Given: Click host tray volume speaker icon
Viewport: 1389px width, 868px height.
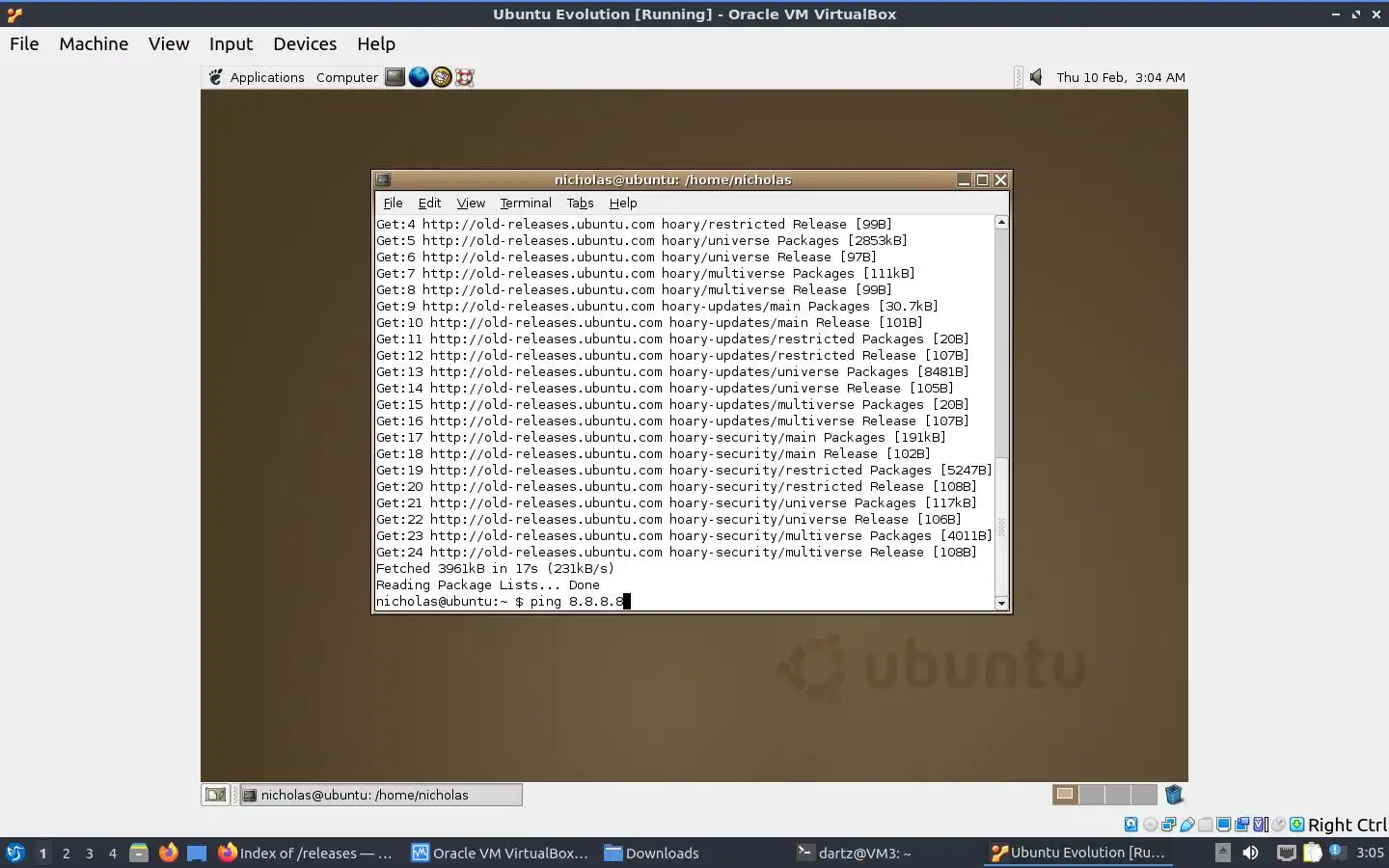Looking at the screenshot, I should pos(1250,853).
